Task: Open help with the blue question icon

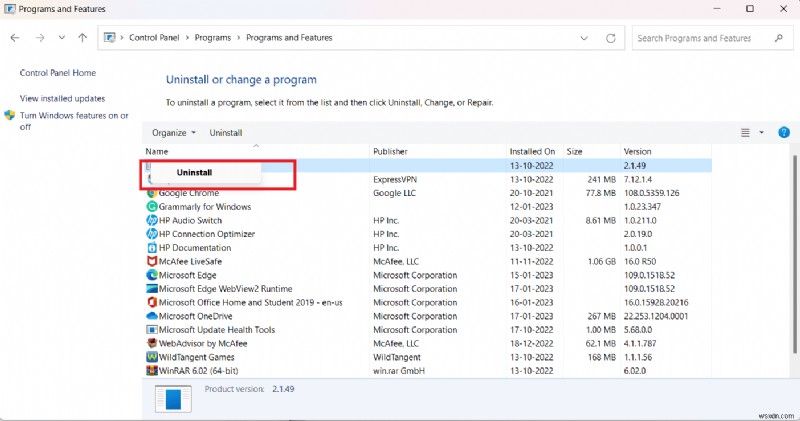Action: pyautogui.click(x=784, y=133)
